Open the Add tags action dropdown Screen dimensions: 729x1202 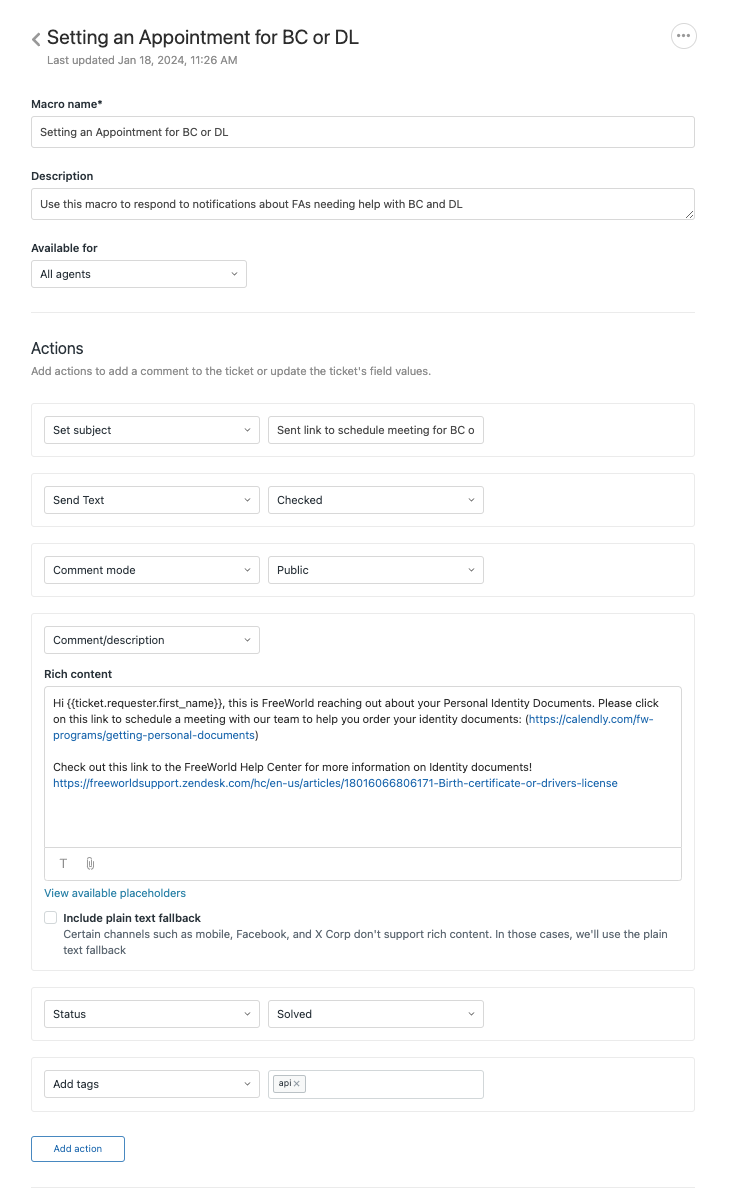(152, 1084)
